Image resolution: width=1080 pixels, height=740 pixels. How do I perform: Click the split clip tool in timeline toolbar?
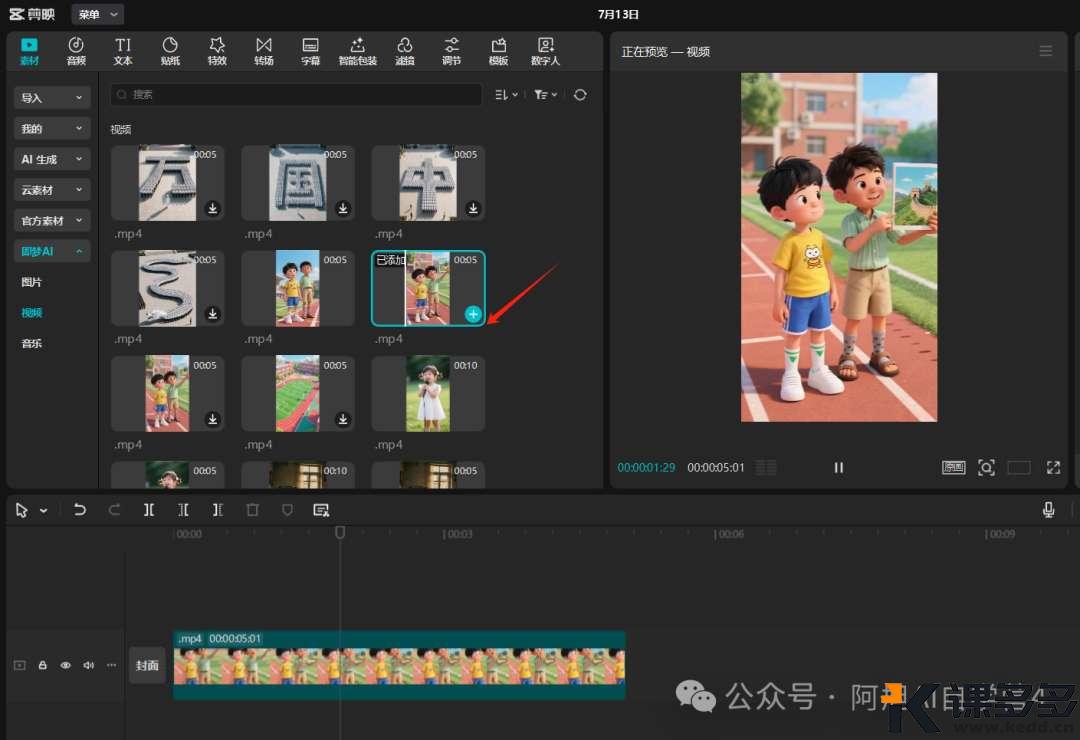pos(149,510)
